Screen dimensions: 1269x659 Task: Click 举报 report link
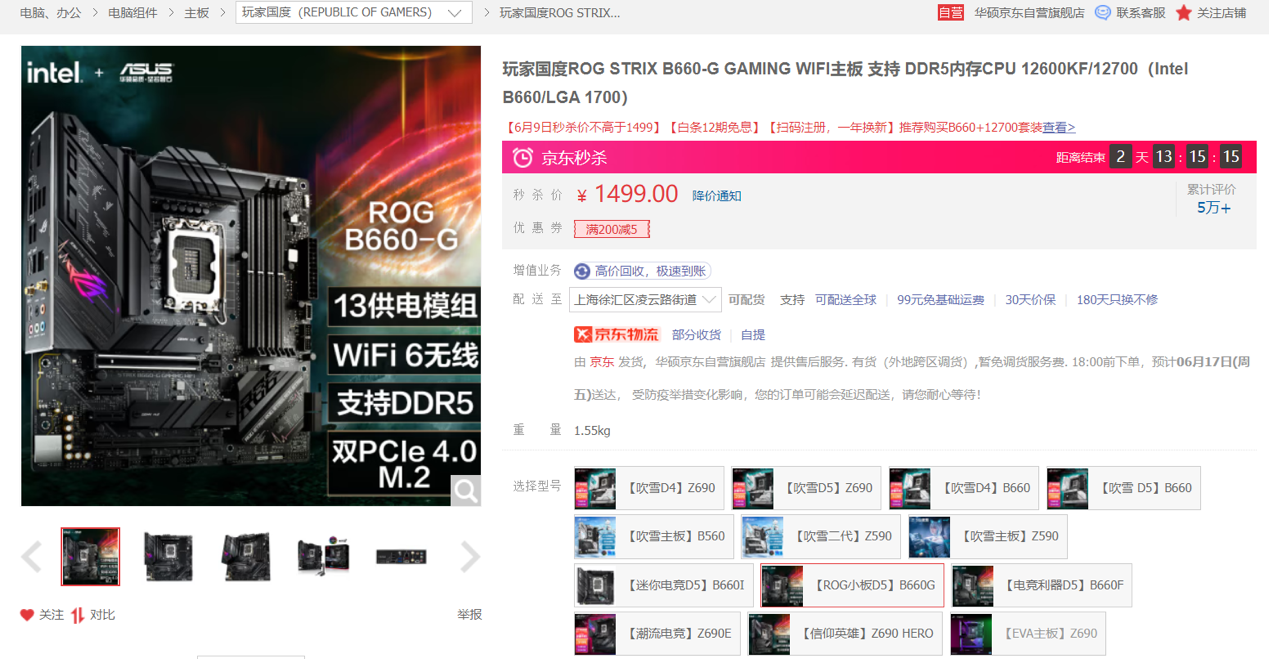click(x=469, y=615)
